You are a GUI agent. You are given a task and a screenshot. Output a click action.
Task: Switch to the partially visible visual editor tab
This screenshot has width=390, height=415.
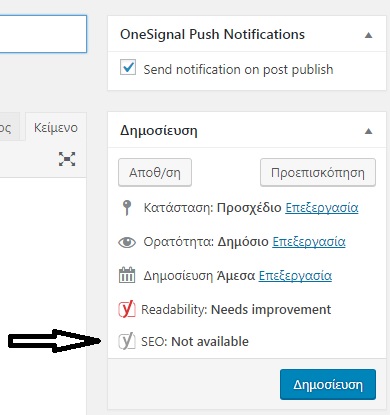(10, 127)
